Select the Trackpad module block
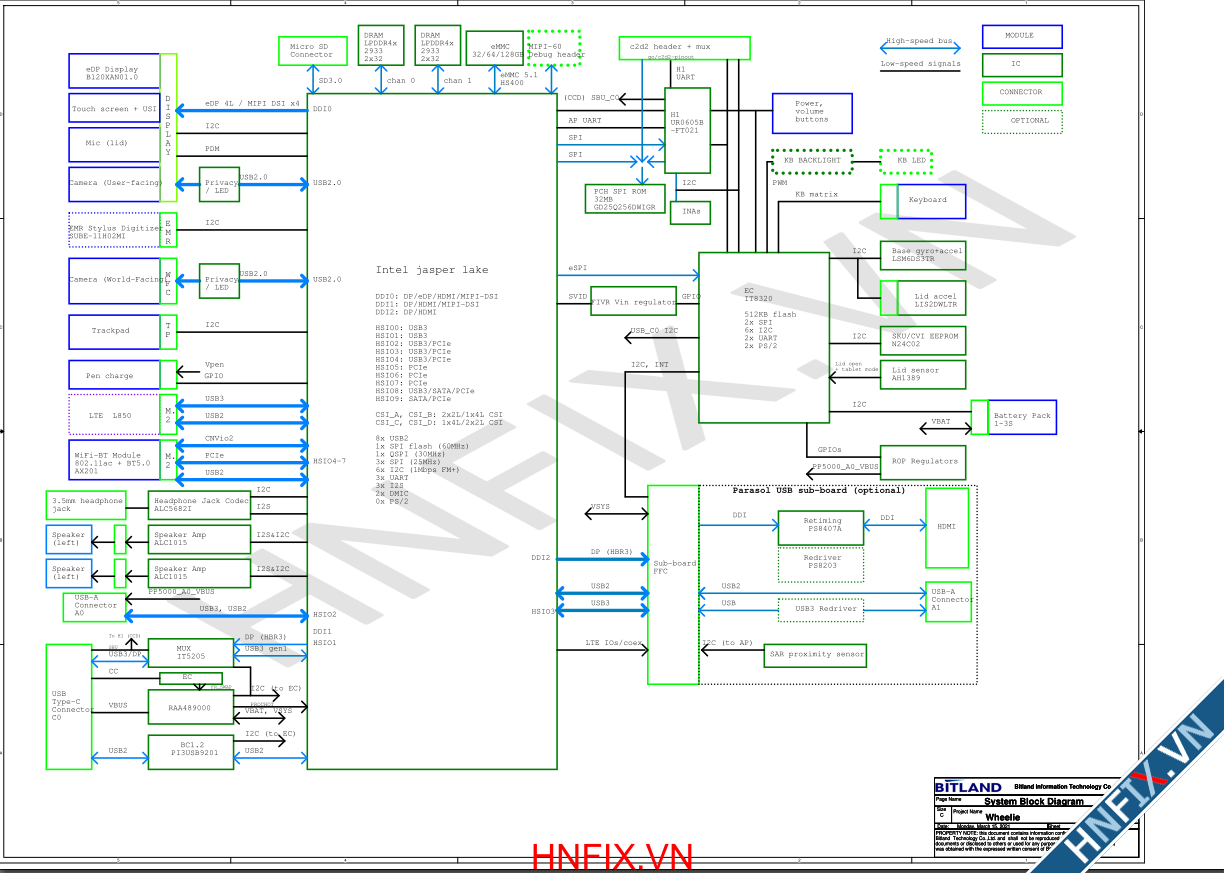 (x=113, y=331)
